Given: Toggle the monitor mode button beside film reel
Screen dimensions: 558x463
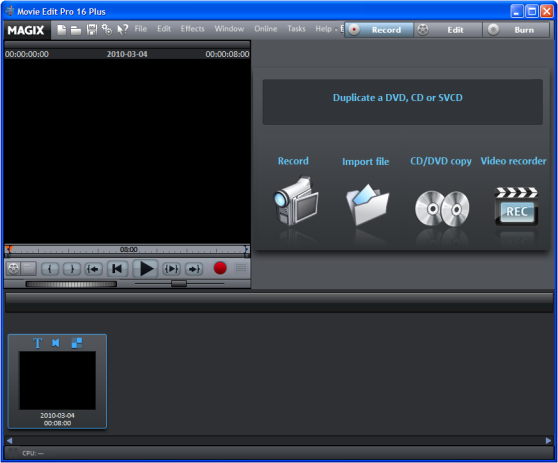Looking at the screenshot, I should (29, 269).
